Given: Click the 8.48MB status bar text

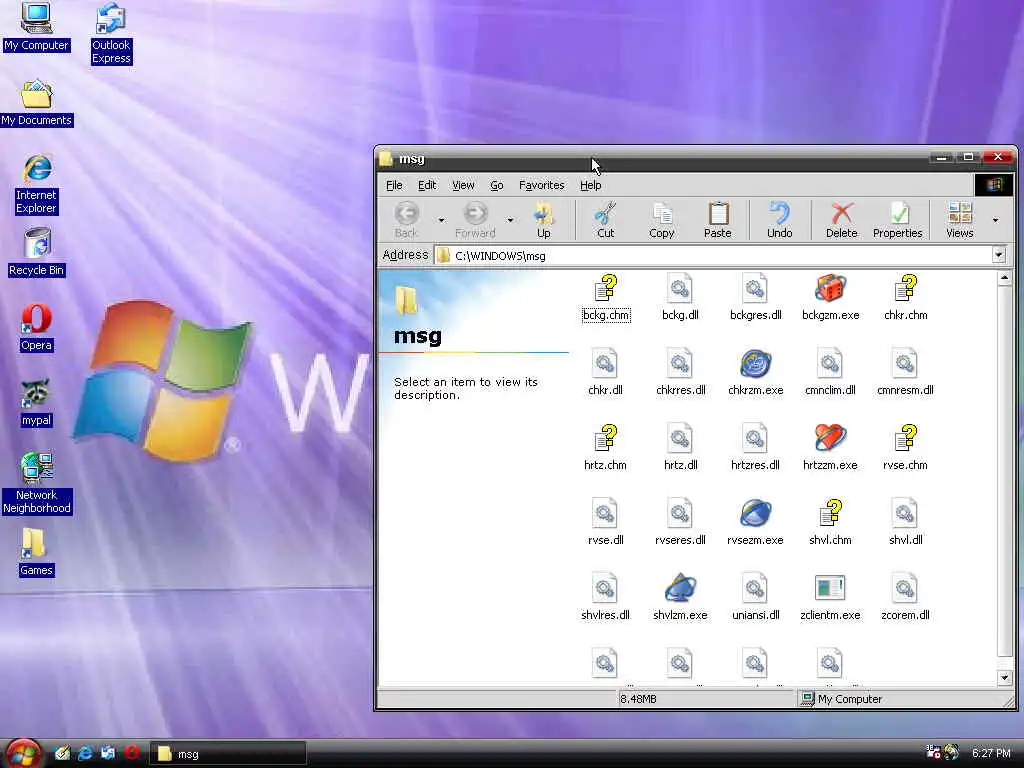Looking at the screenshot, I should 638,699.
